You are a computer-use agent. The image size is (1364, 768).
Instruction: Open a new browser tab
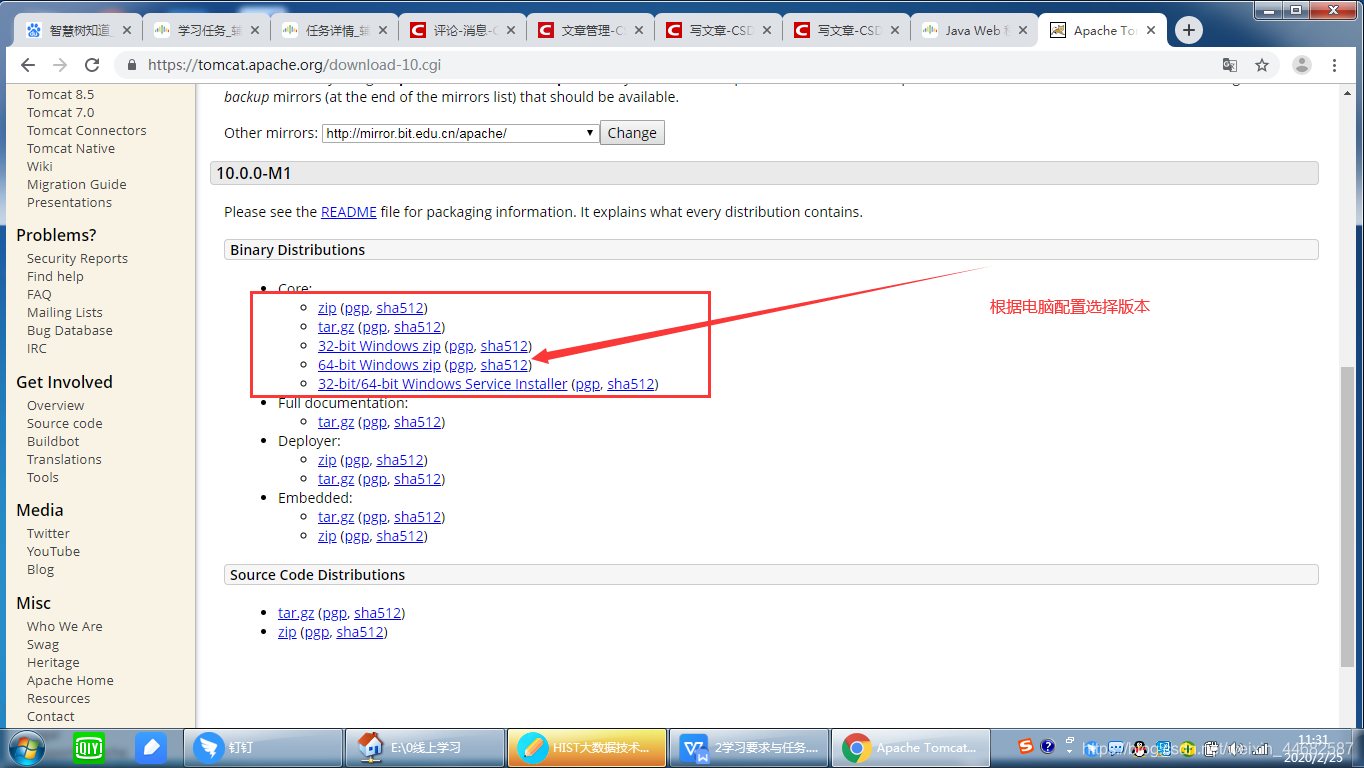point(1188,30)
